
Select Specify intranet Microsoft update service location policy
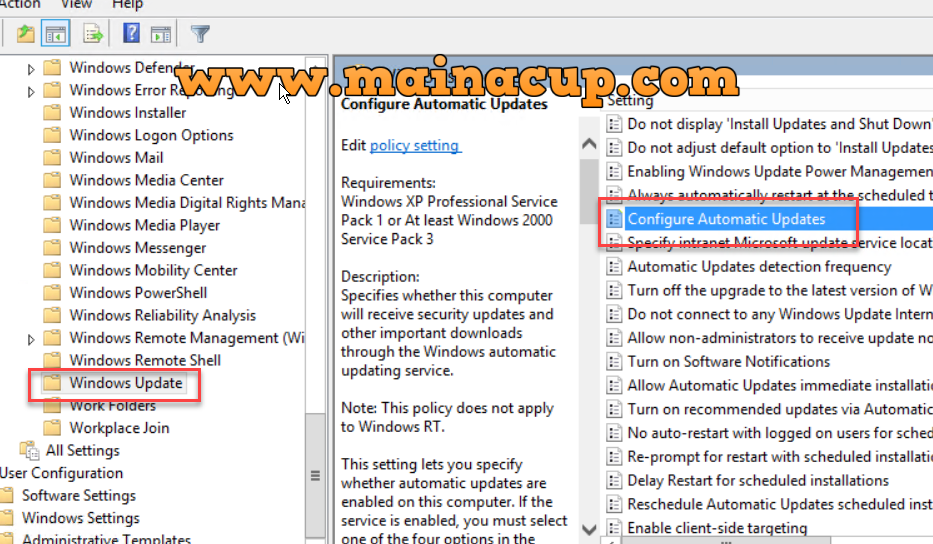pos(779,243)
